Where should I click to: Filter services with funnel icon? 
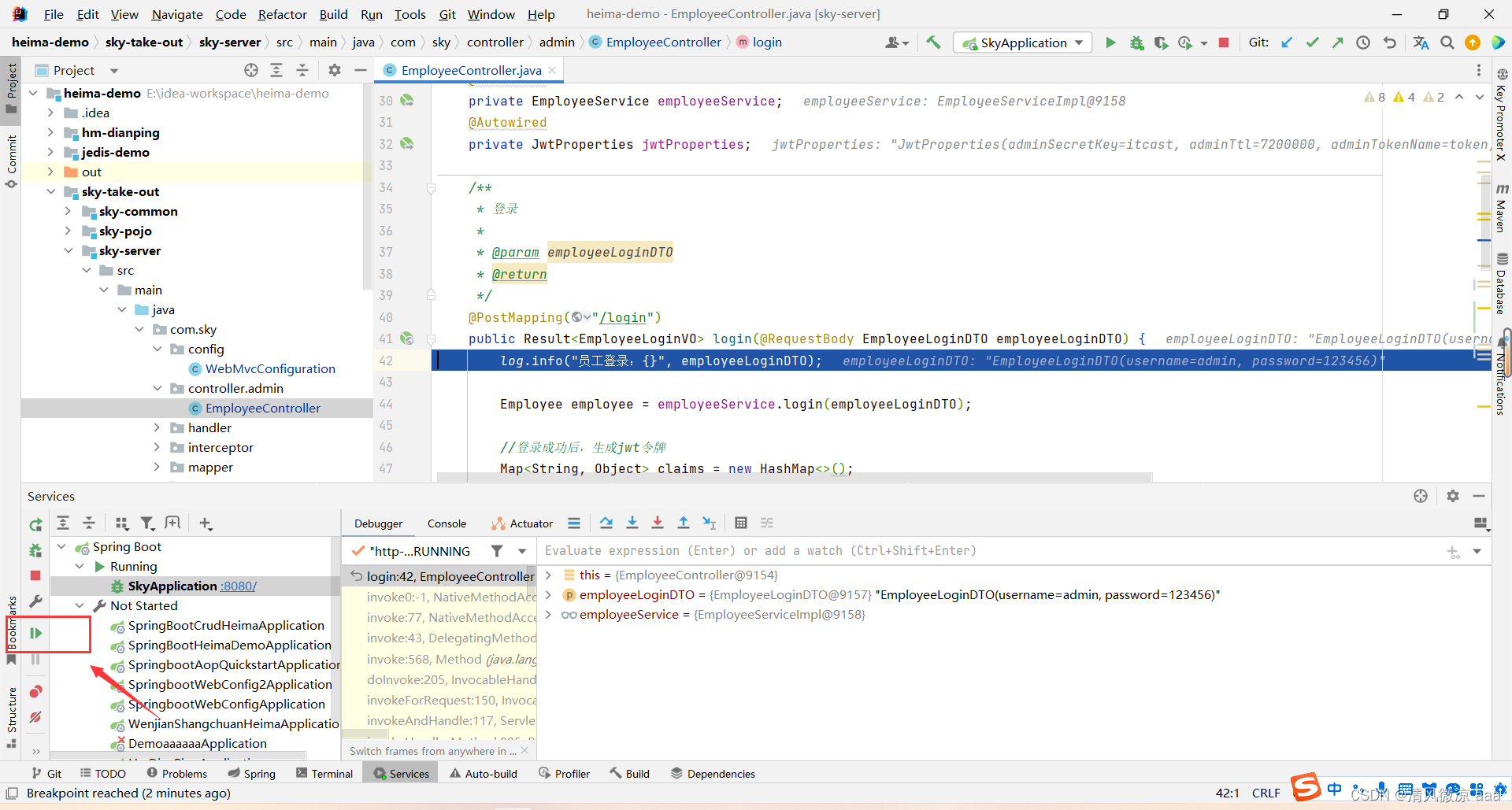click(x=147, y=523)
